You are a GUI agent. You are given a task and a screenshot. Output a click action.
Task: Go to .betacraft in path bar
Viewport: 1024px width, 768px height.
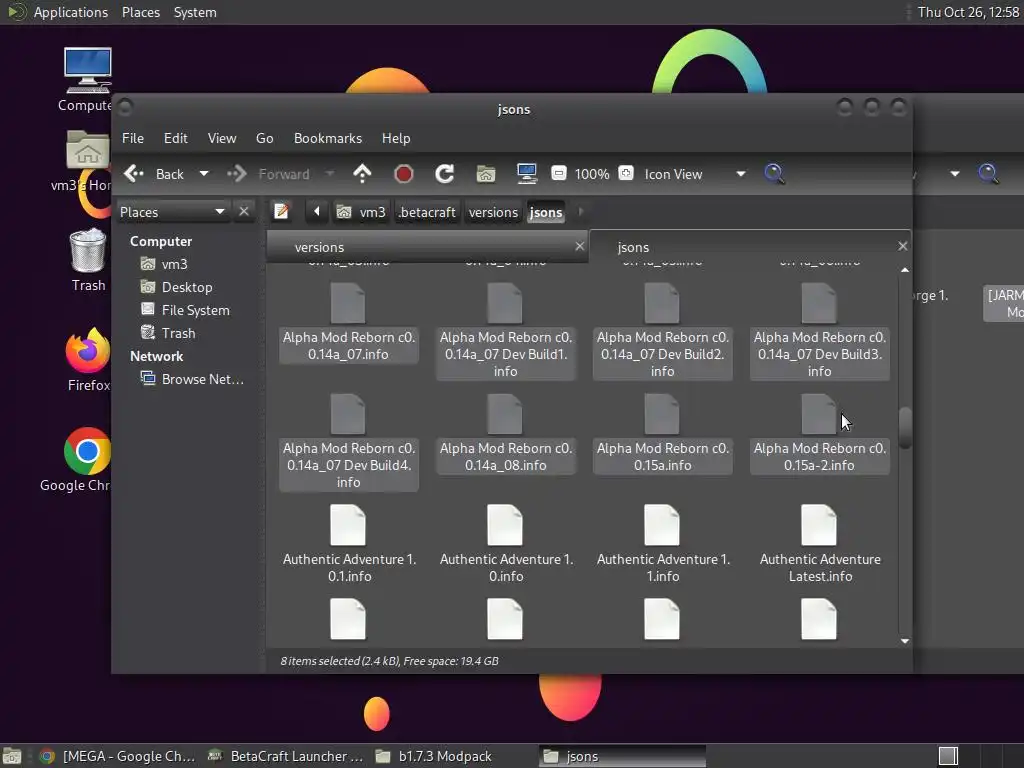click(427, 212)
